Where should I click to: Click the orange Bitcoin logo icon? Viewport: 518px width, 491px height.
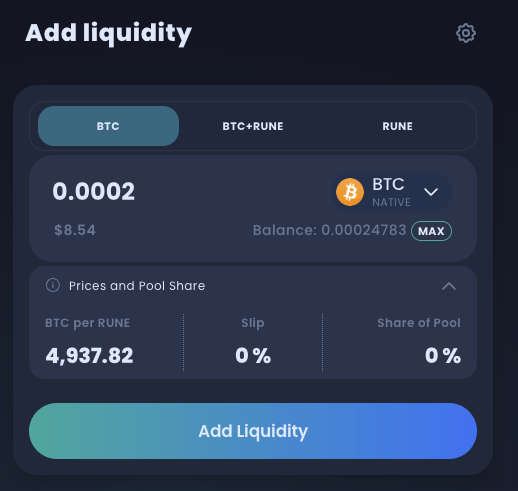click(350, 192)
